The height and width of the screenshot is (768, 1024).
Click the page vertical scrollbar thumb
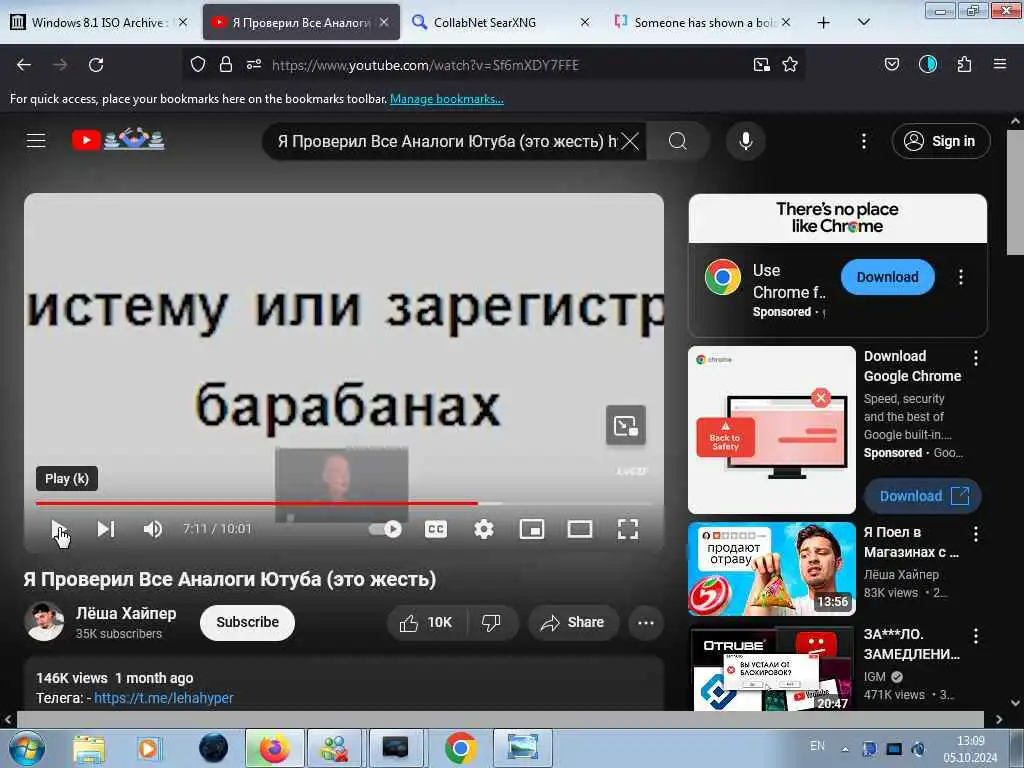coord(1015,192)
